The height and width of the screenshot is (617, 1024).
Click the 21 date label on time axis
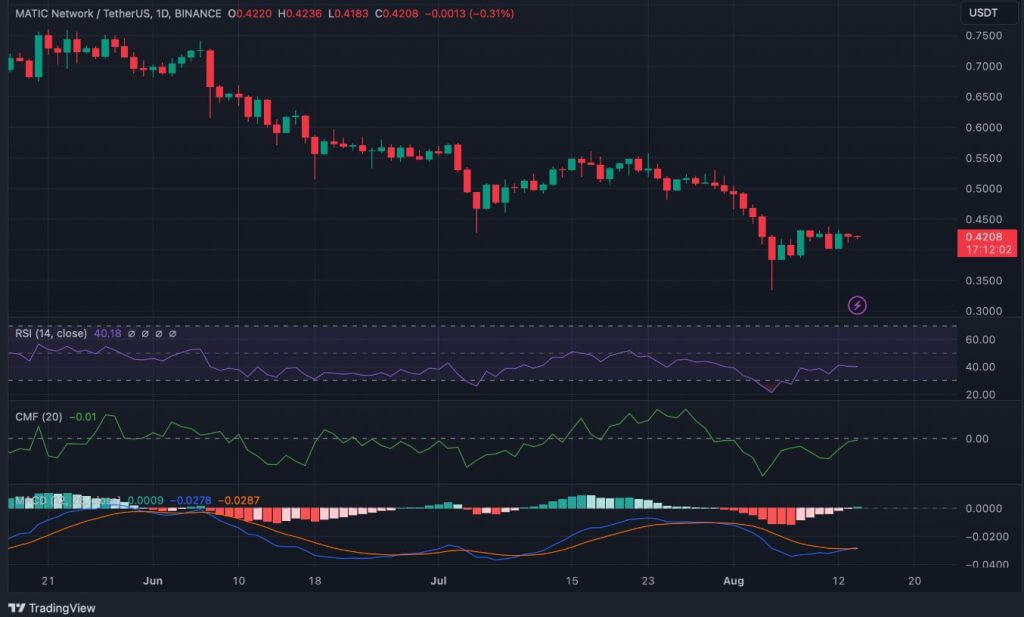[47, 581]
